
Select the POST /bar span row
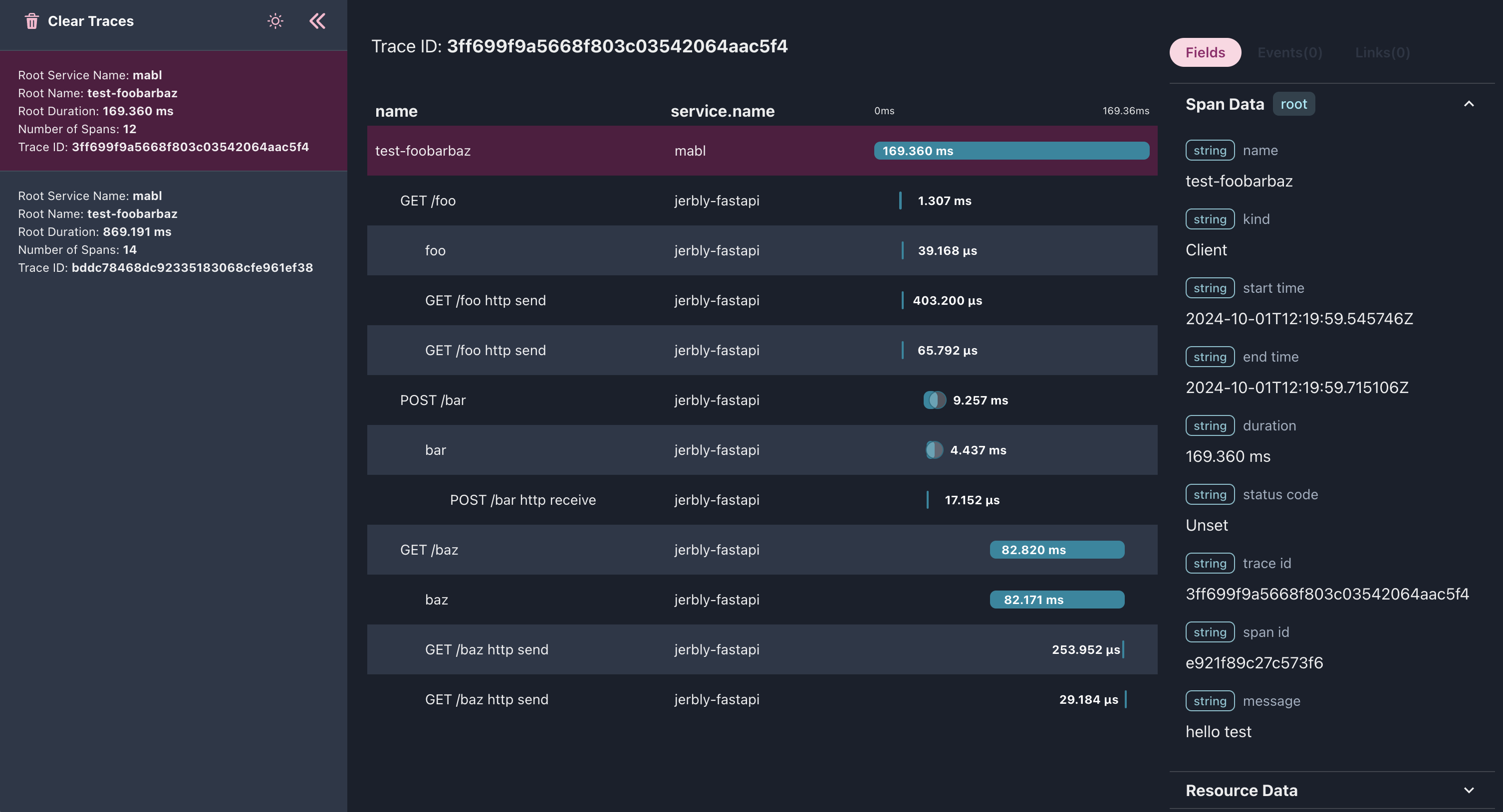click(762, 400)
